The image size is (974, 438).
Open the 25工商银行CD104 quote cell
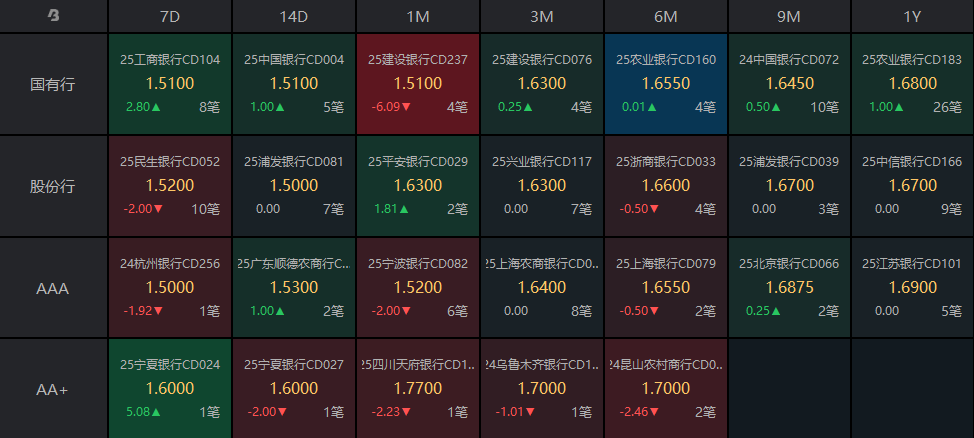click(170, 84)
